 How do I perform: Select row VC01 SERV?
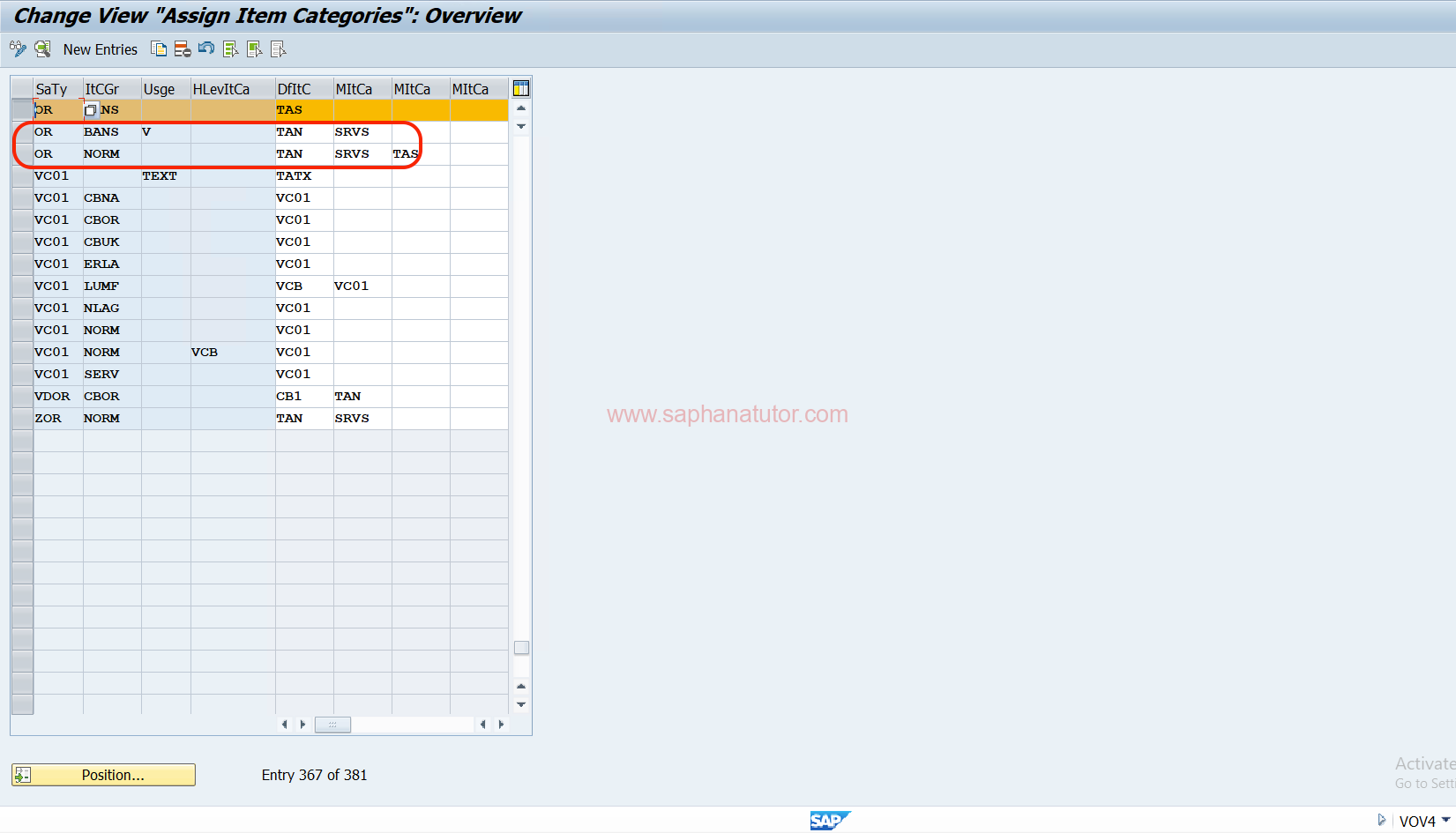[22, 375]
